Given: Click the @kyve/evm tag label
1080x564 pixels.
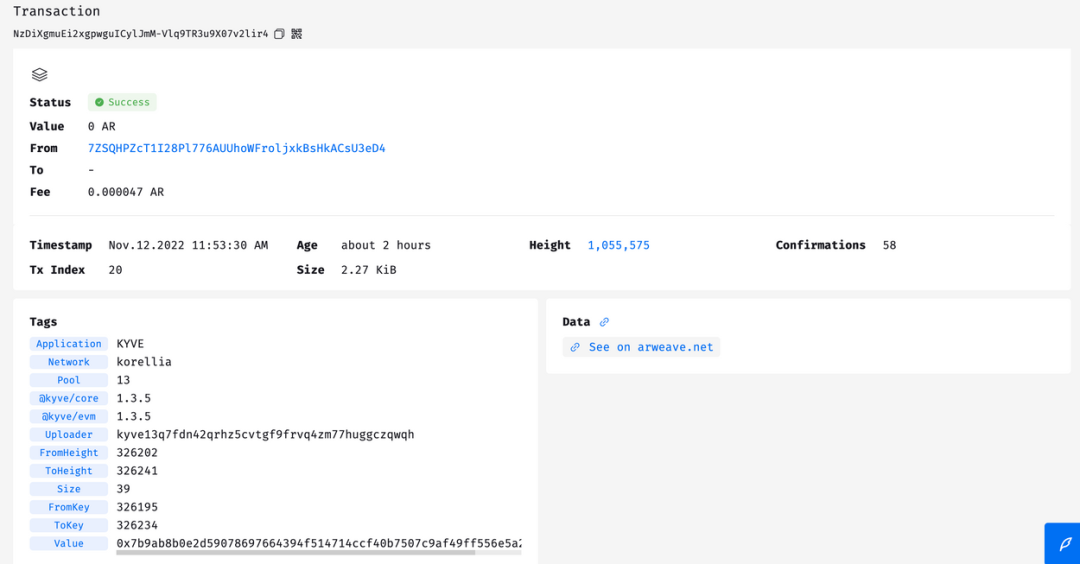Looking at the screenshot, I should click(x=69, y=416).
